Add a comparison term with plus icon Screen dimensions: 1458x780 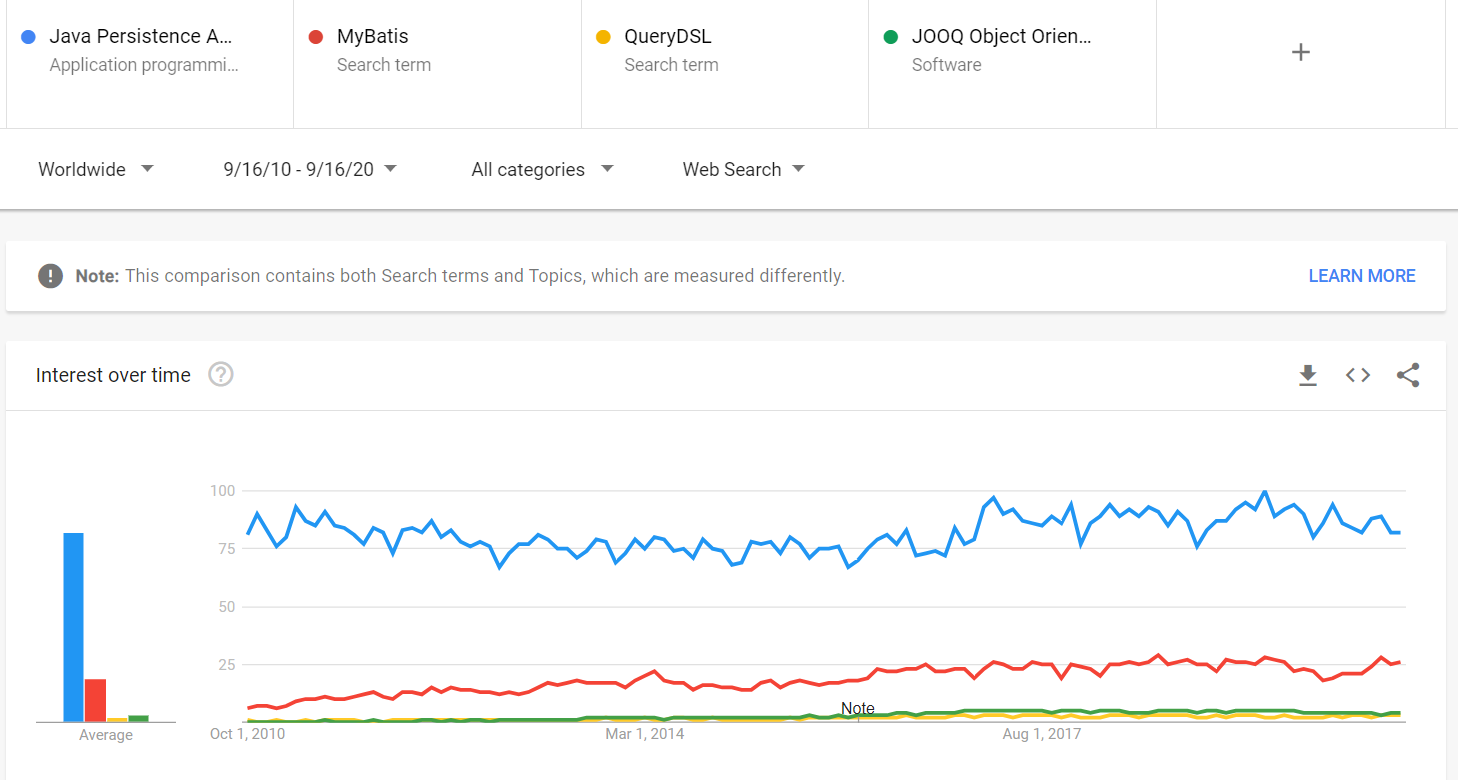(x=1300, y=52)
